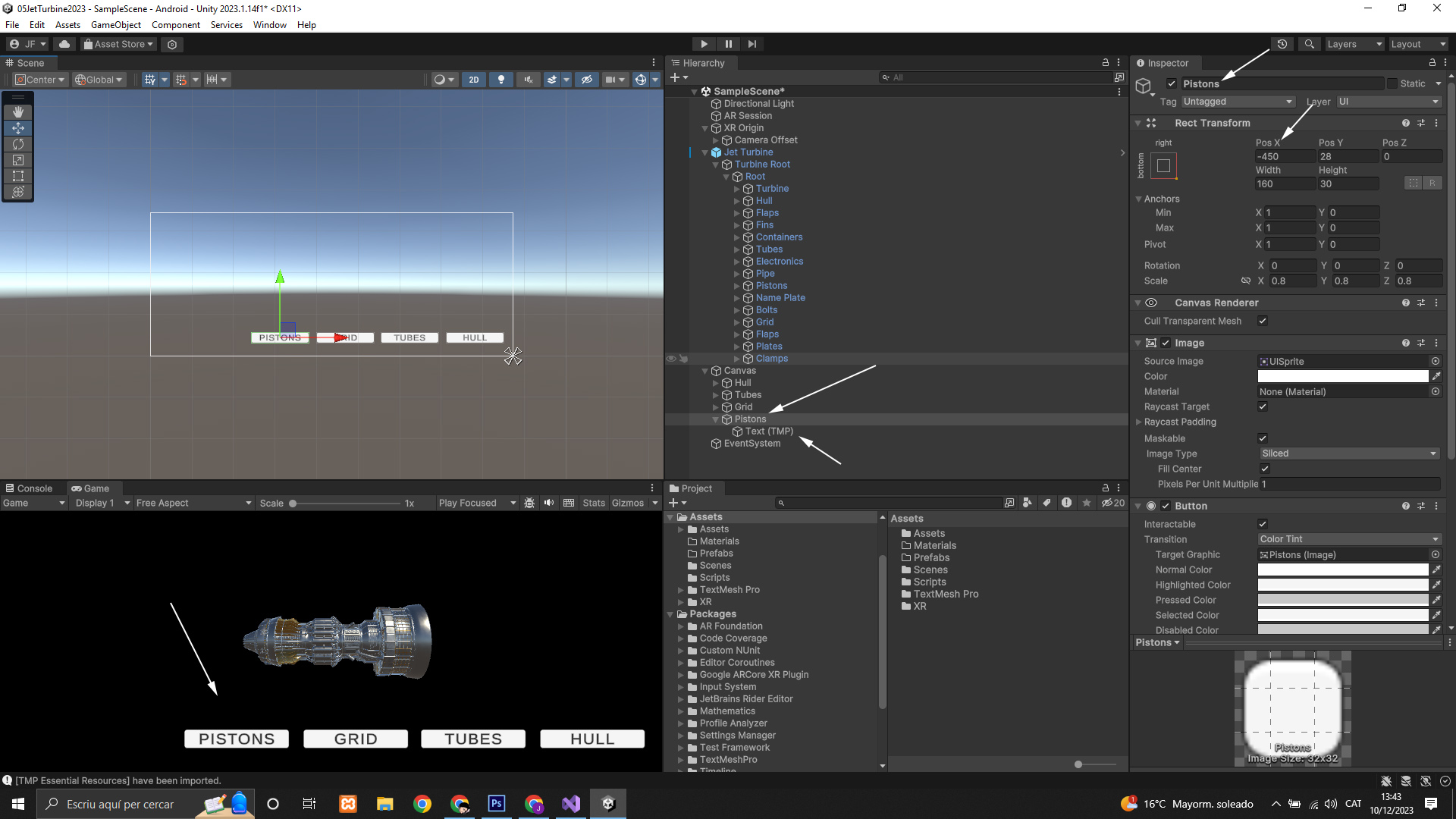Expand the Turbine object in Hierarchy

pyautogui.click(x=736, y=189)
